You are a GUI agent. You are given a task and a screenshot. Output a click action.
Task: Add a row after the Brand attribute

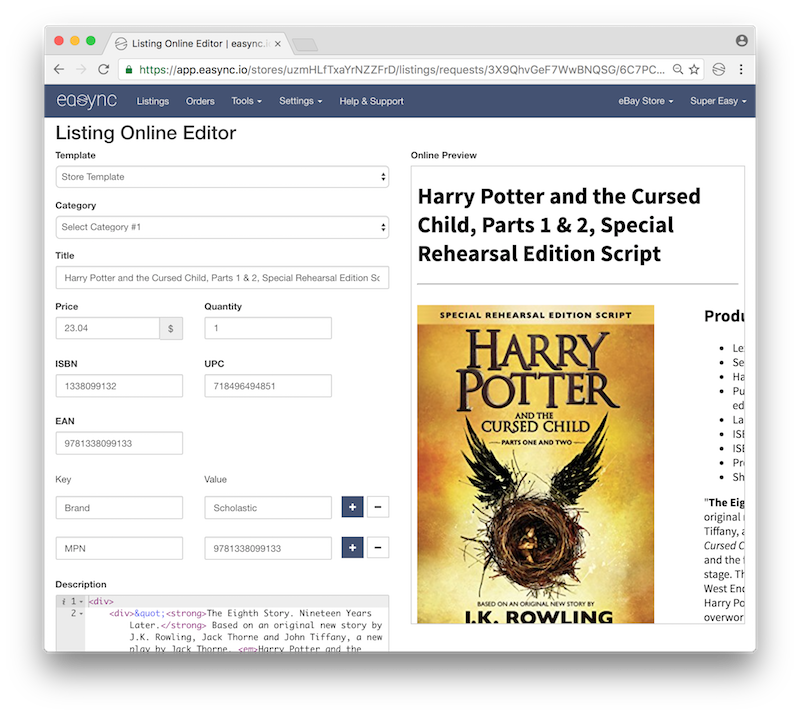[x=353, y=507]
